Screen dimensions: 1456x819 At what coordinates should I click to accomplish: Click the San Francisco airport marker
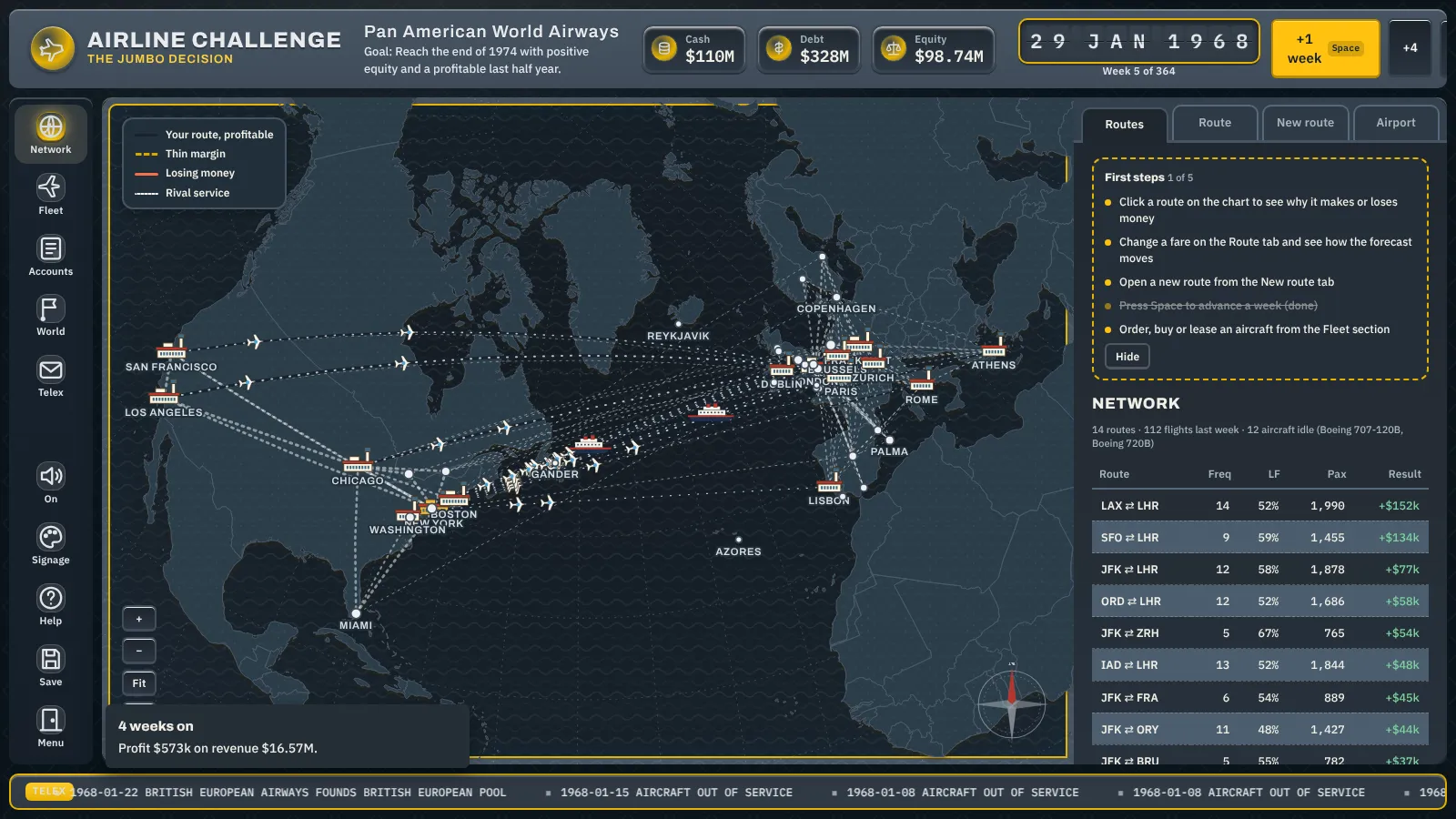(x=171, y=349)
